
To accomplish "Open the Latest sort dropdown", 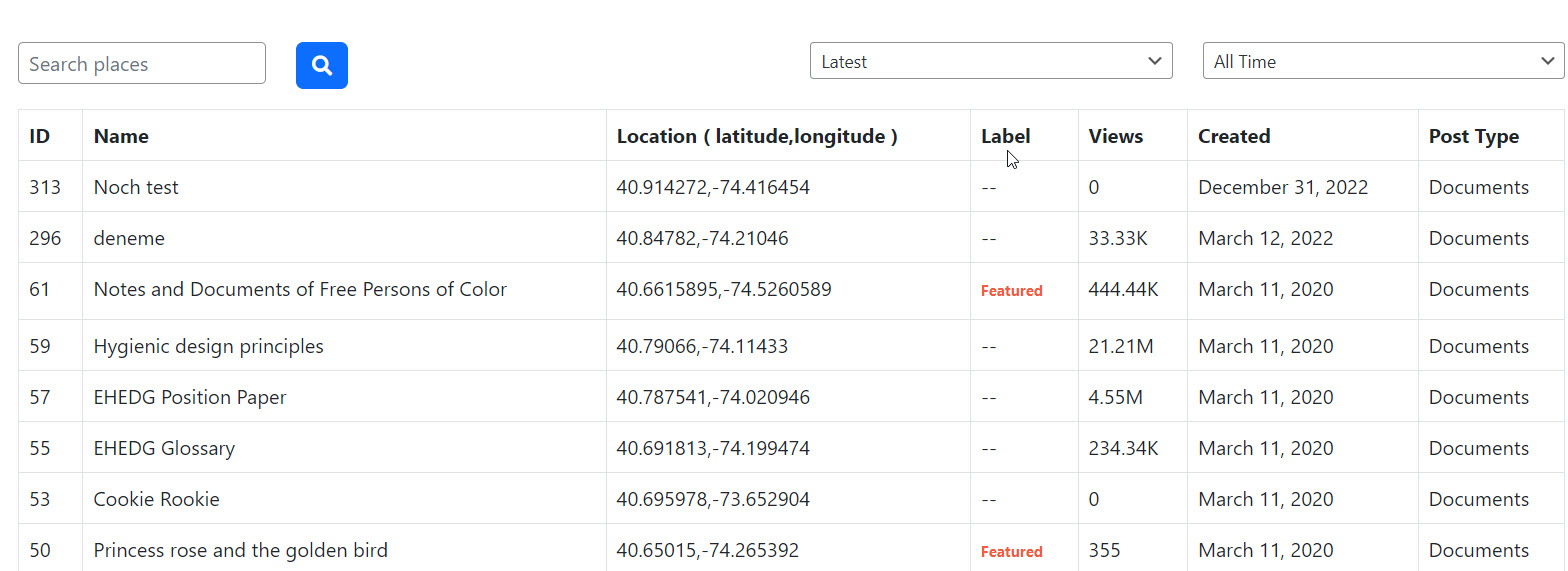I will click(x=990, y=61).
